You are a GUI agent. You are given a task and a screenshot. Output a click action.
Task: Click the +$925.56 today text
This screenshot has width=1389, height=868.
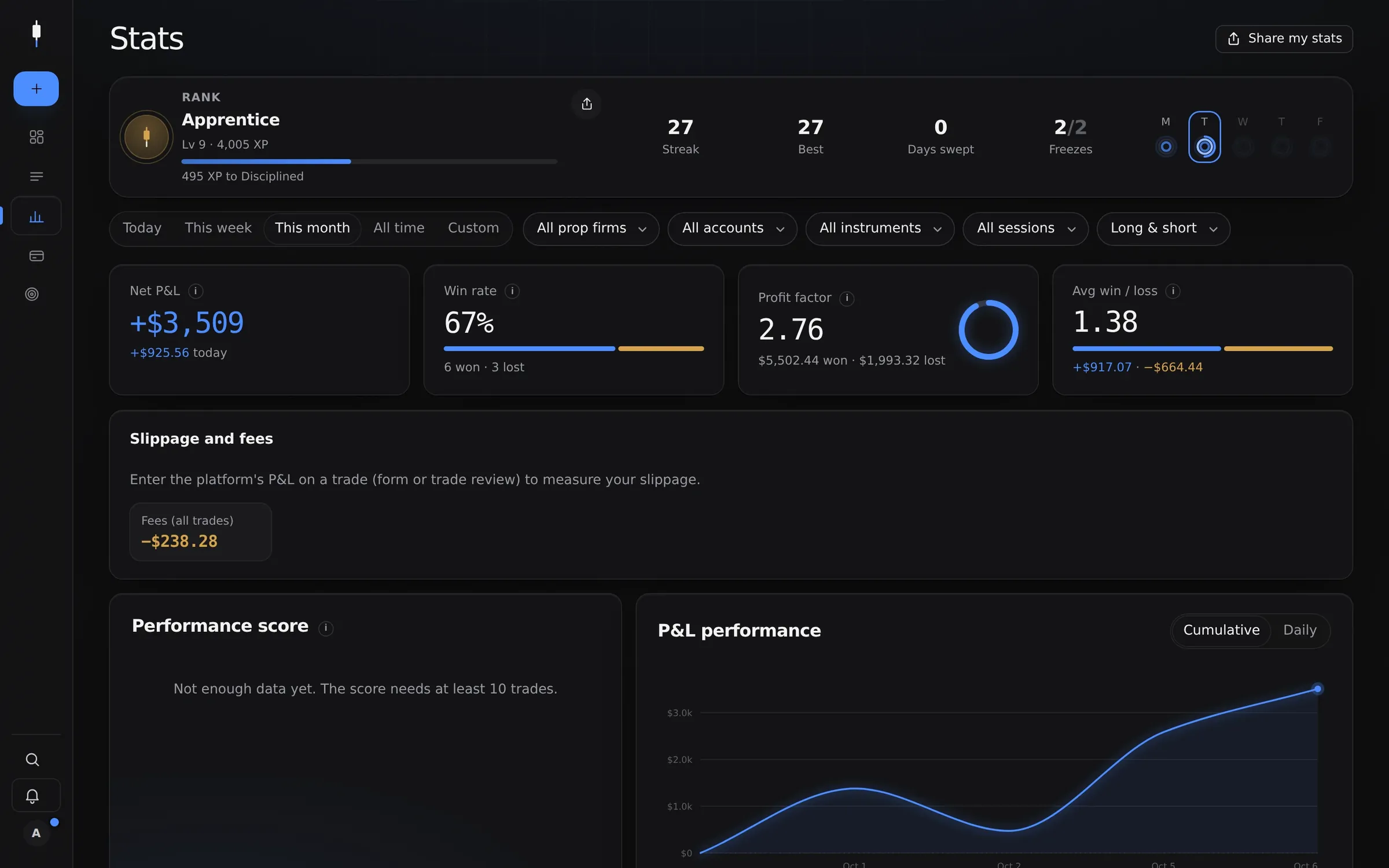[x=178, y=353]
